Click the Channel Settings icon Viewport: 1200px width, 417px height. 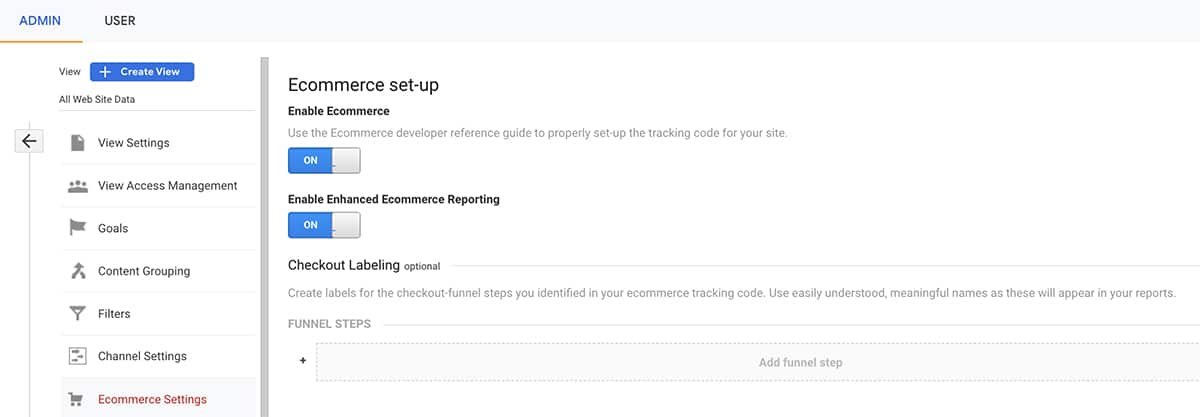(77, 356)
